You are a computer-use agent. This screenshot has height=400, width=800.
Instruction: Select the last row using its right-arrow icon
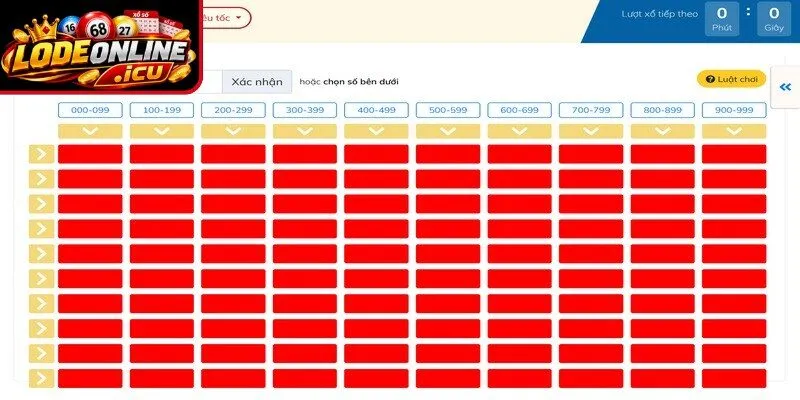[x=41, y=379]
